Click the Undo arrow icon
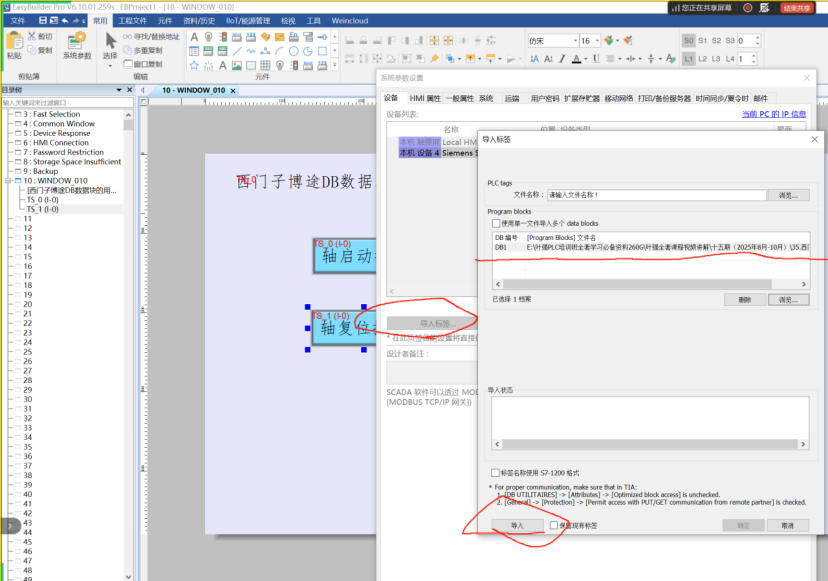This screenshot has height=581, width=828. pyautogui.click(x=65, y=21)
